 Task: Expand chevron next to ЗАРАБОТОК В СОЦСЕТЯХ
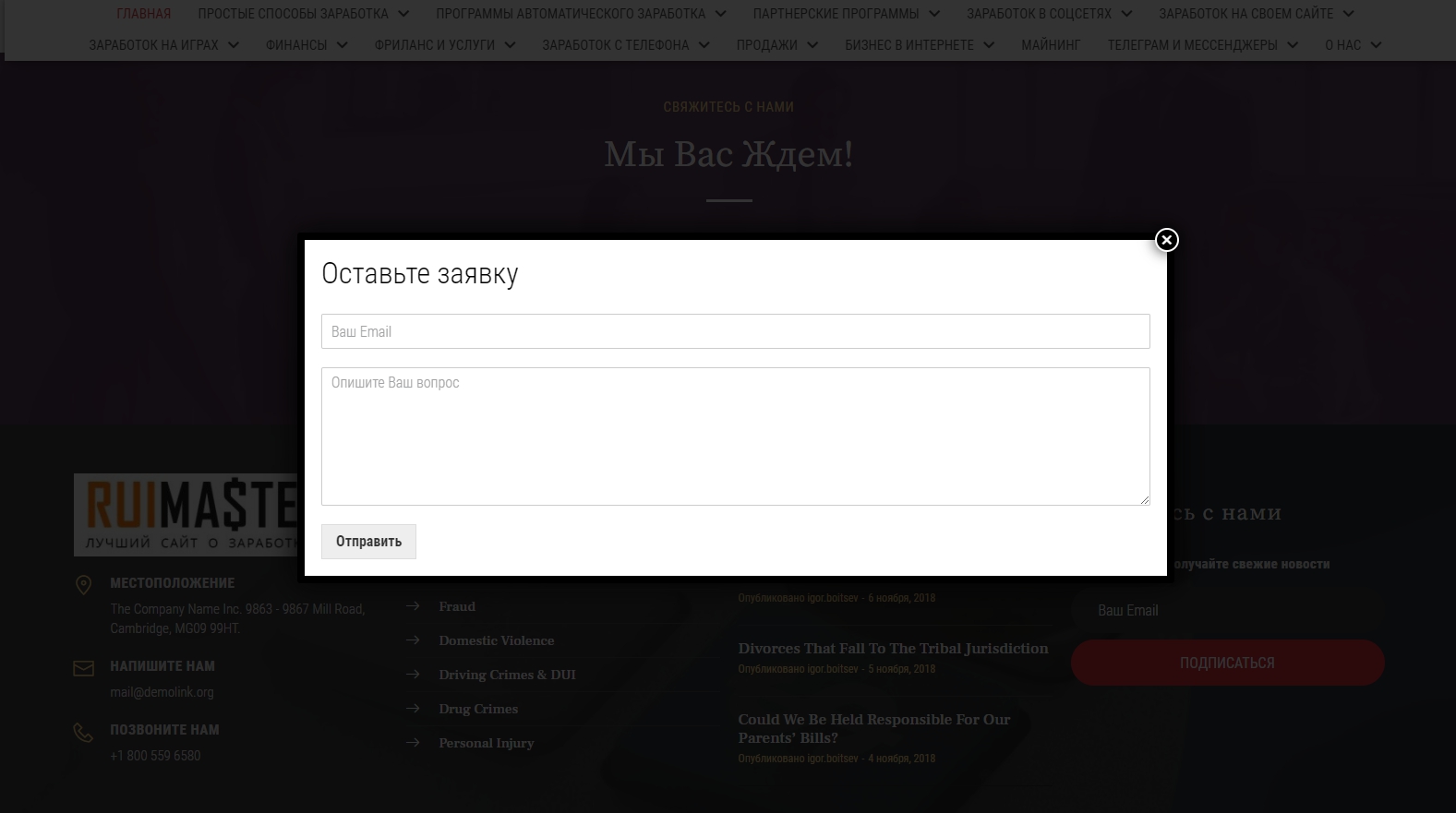[1126, 14]
